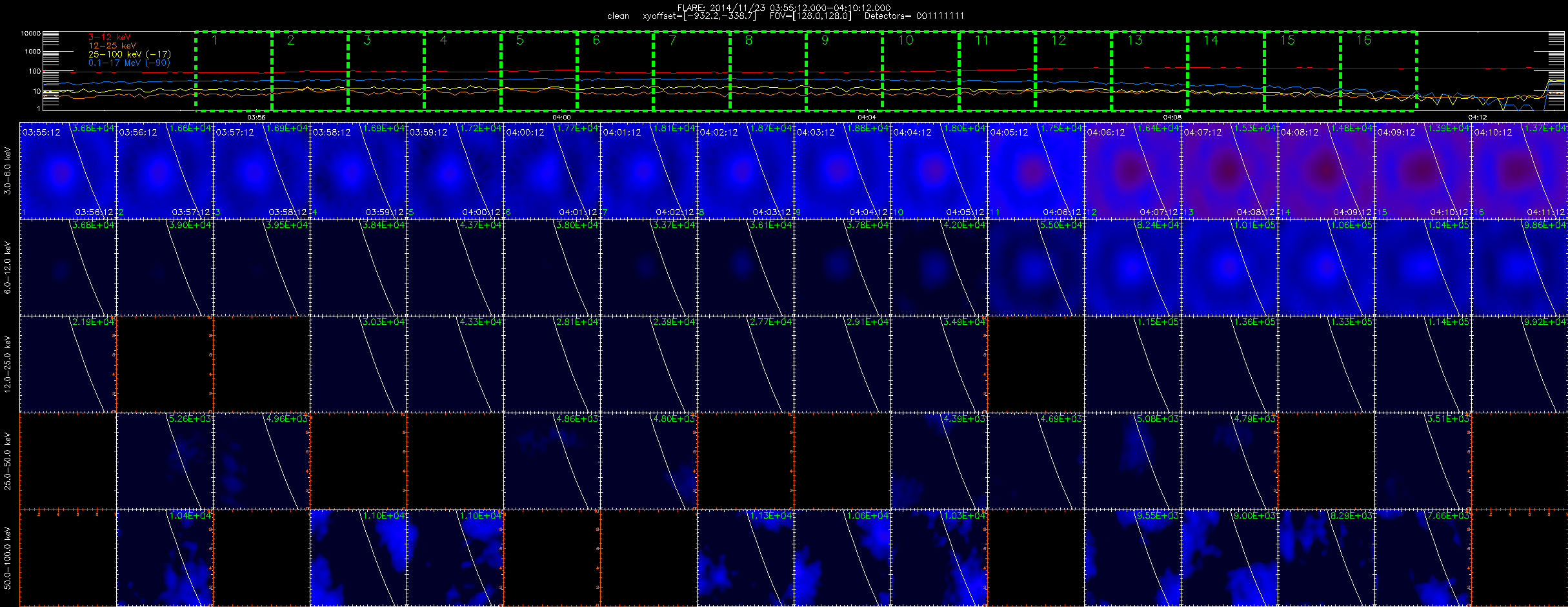Select light curve interval box 11
The height and width of the screenshot is (607, 1568).
coord(997,70)
